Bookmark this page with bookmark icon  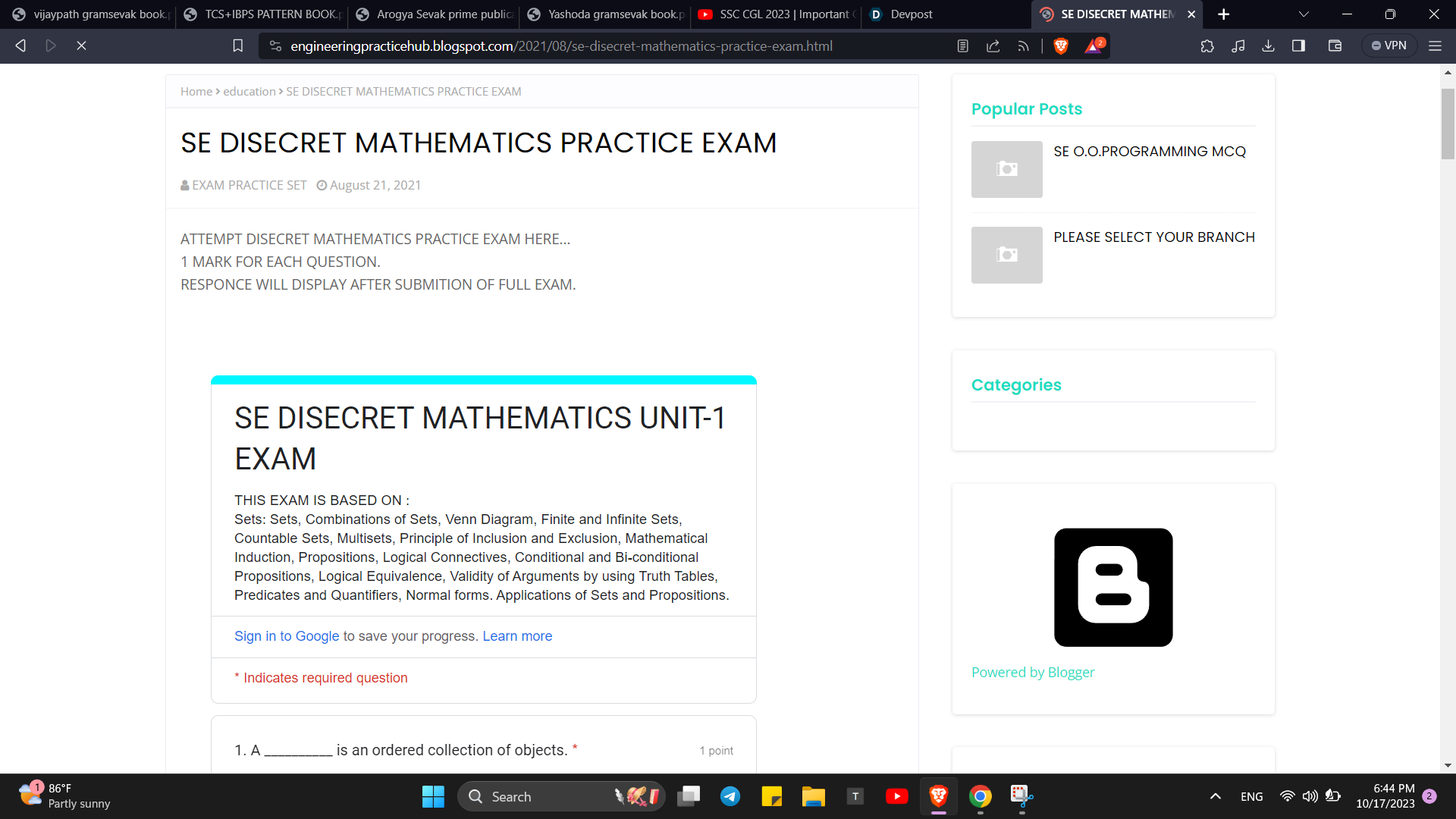pos(237,46)
